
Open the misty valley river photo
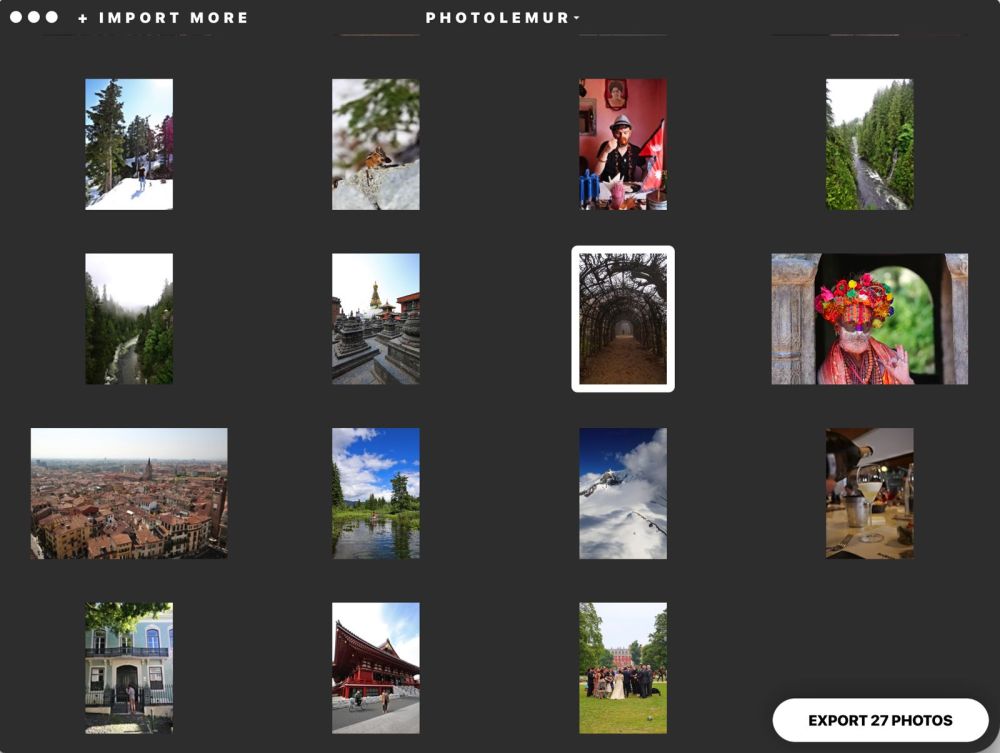129,319
